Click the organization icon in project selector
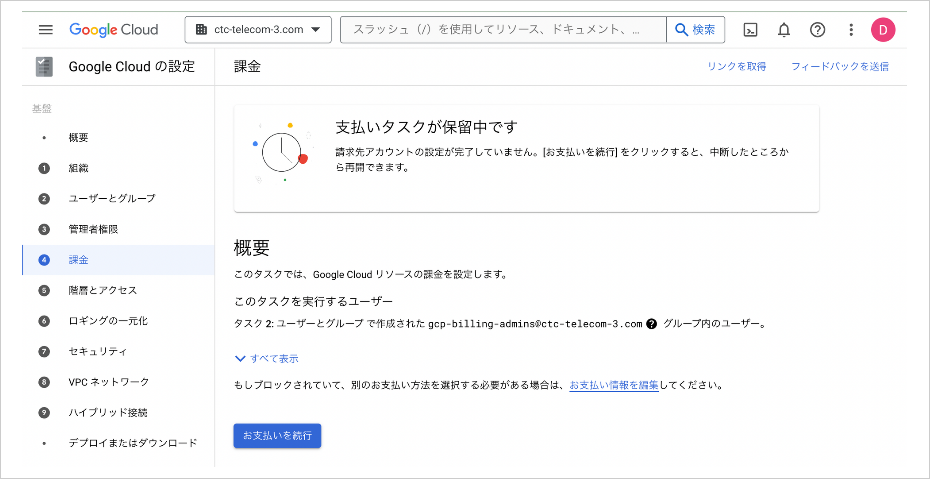 201,30
